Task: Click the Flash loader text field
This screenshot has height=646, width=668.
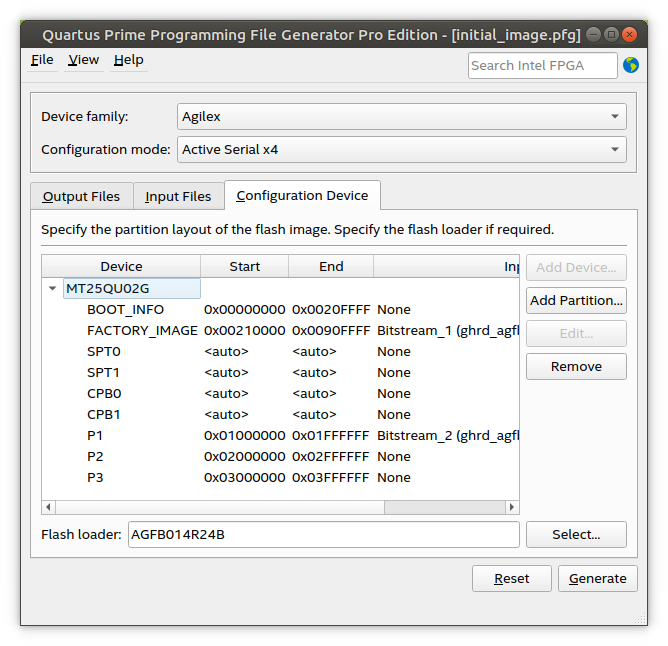Action: pos(322,535)
